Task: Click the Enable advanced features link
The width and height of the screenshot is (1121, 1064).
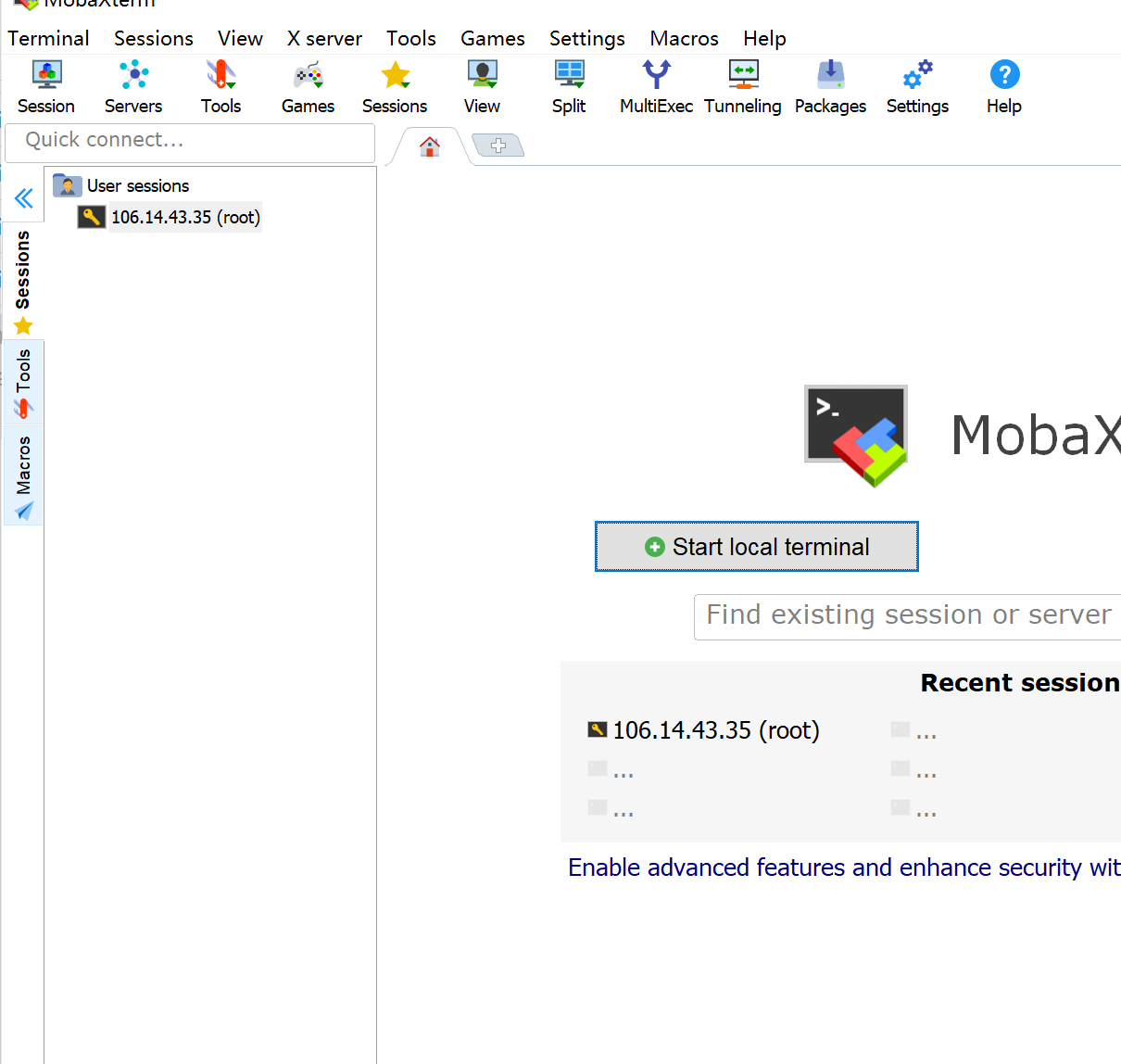Action: 844,868
